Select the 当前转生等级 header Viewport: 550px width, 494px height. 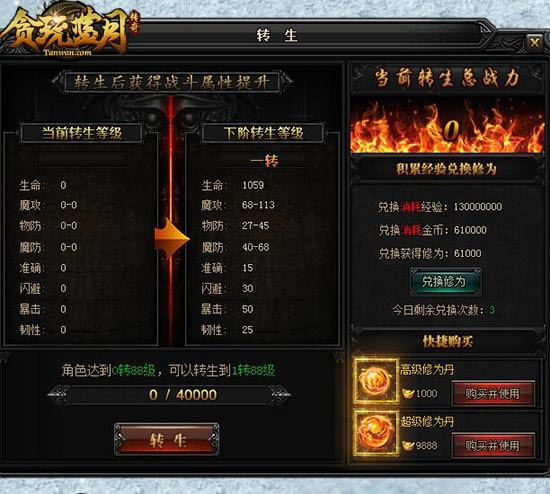[82, 133]
